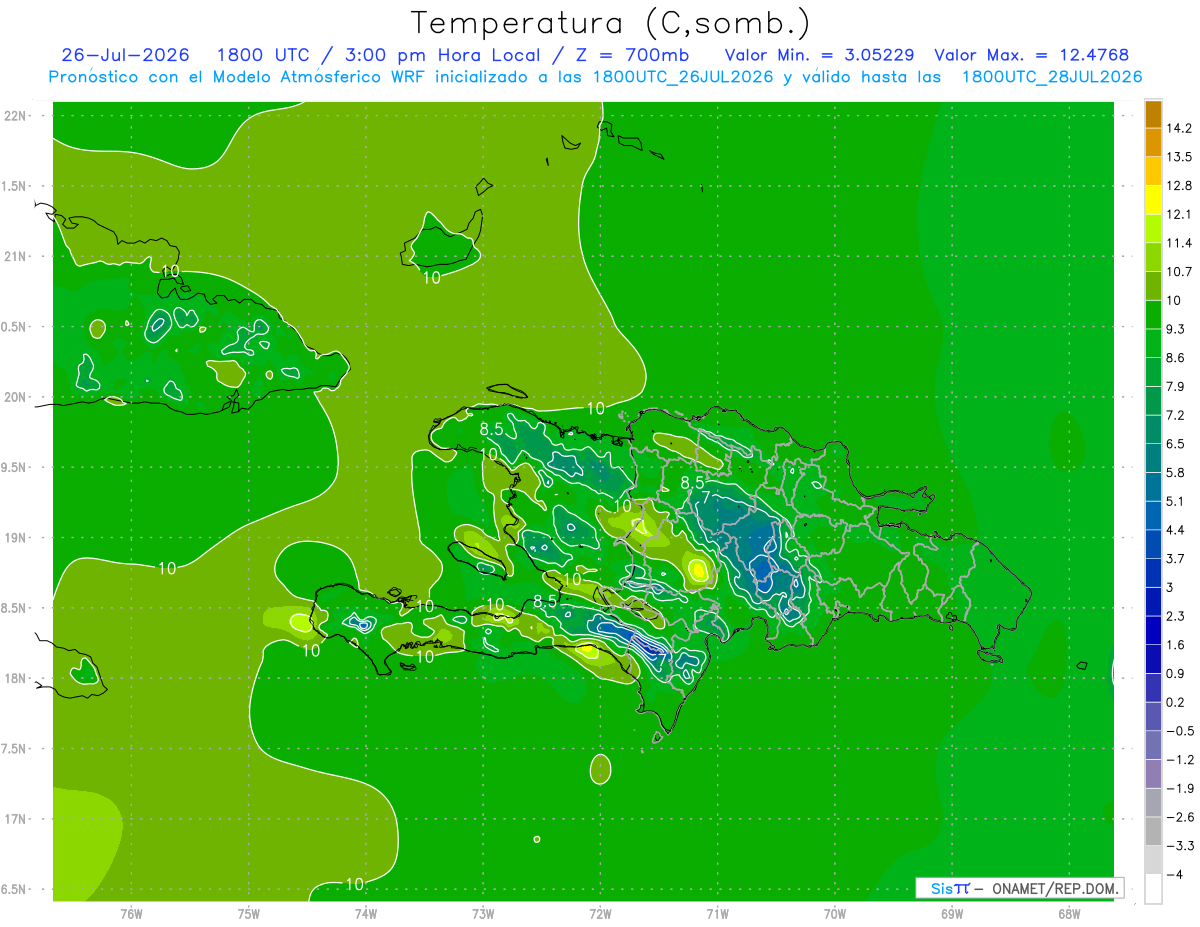Click the "-3.3" color scale label
Viewport: 1200px width, 927px height.
pyautogui.click(x=1181, y=846)
